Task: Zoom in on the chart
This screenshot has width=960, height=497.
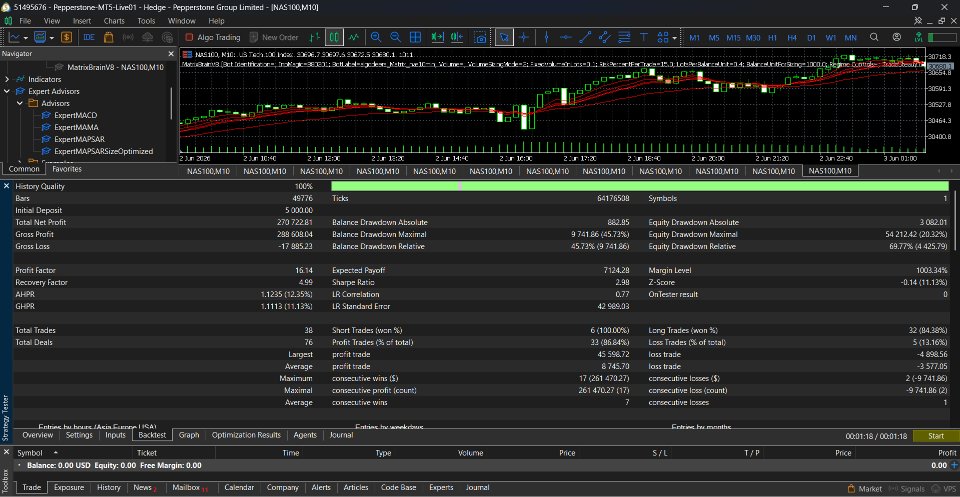Action: [x=376, y=37]
